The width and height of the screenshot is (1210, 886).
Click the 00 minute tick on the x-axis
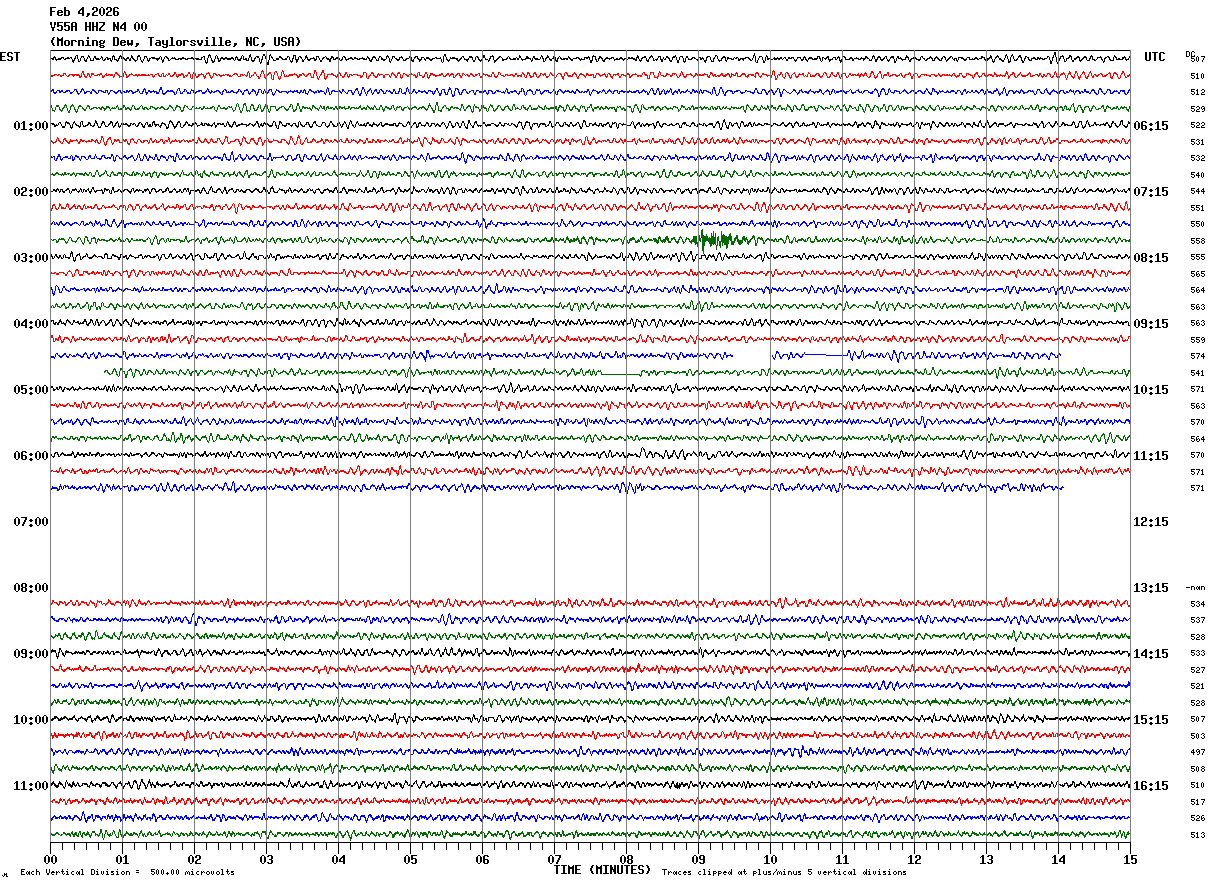pos(50,859)
